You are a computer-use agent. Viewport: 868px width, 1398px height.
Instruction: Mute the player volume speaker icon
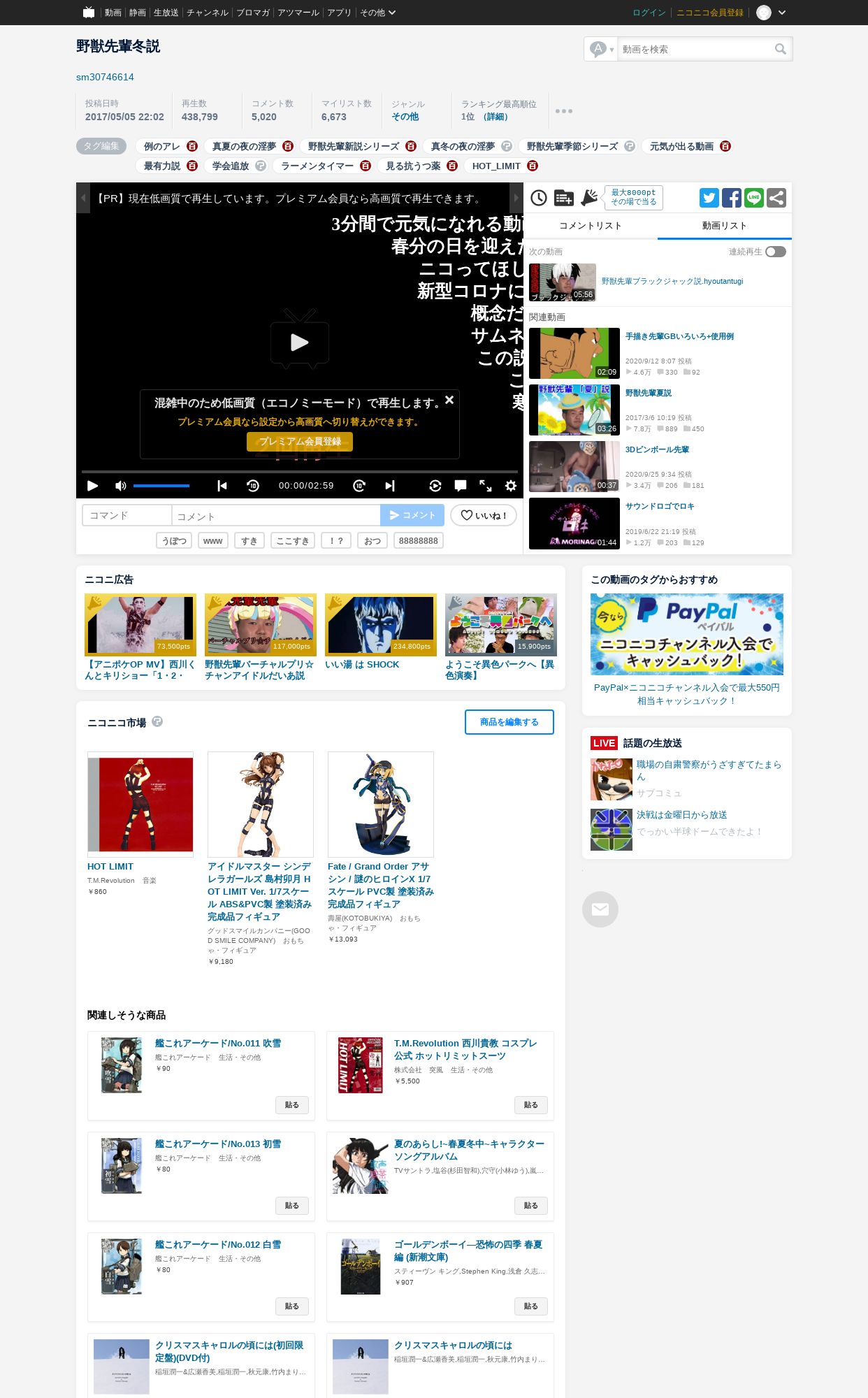pyautogui.click(x=120, y=486)
